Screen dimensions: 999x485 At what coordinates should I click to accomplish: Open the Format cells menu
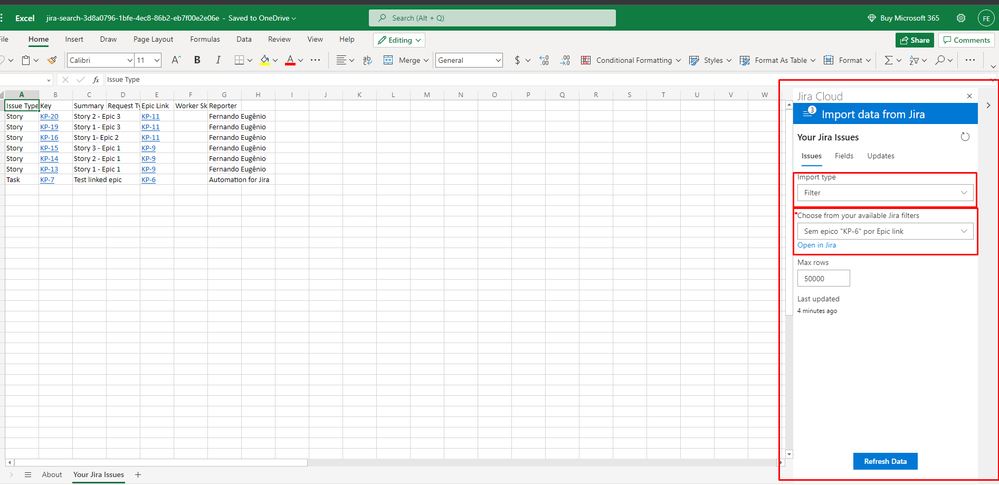click(847, 60)
